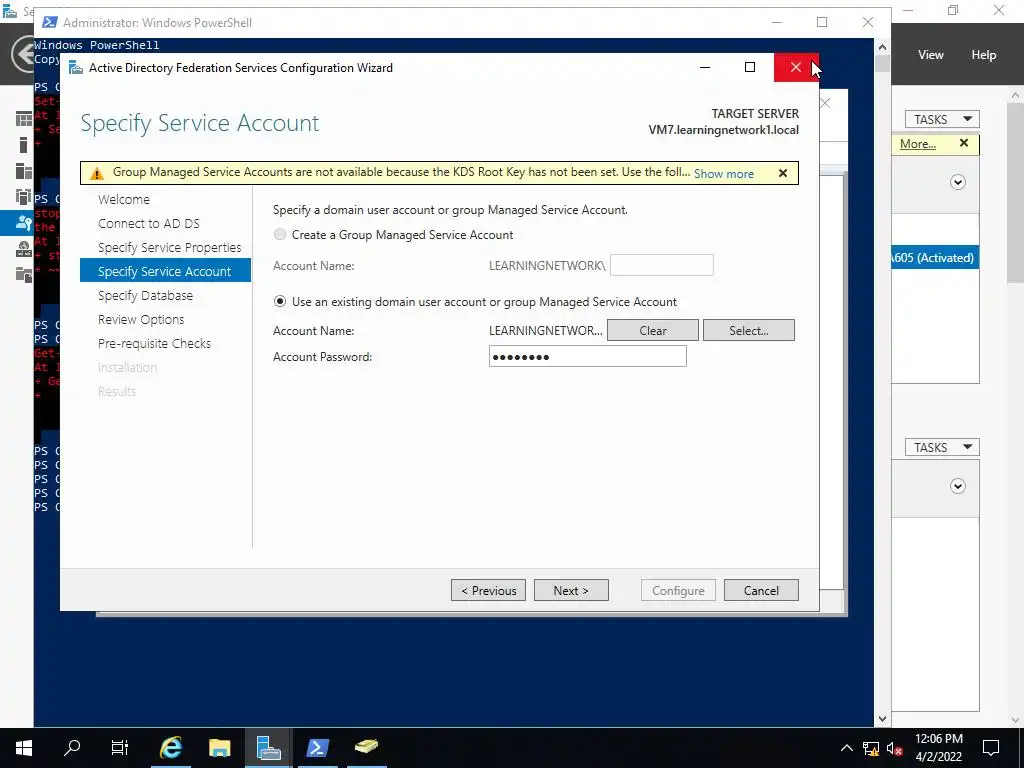
Task: Show hidden system tray icons
Action: [846, 748]
